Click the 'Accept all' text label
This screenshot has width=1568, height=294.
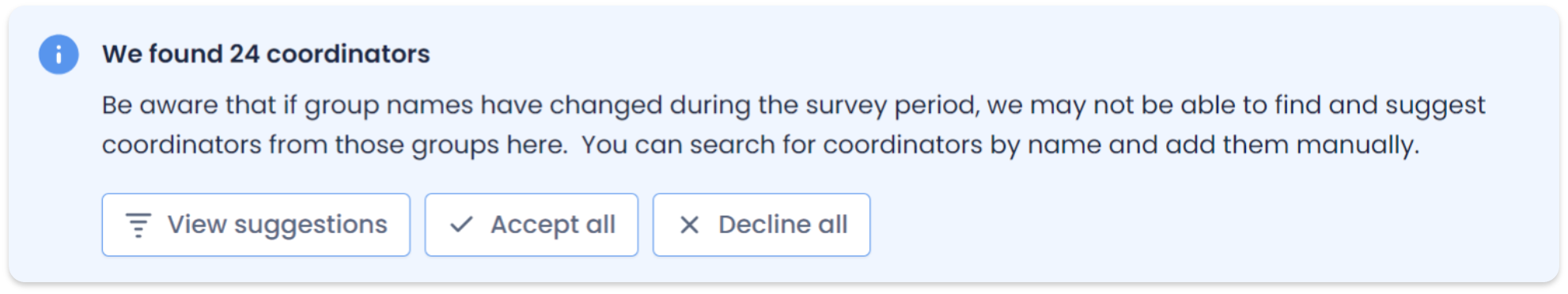(x=553, y=225)
